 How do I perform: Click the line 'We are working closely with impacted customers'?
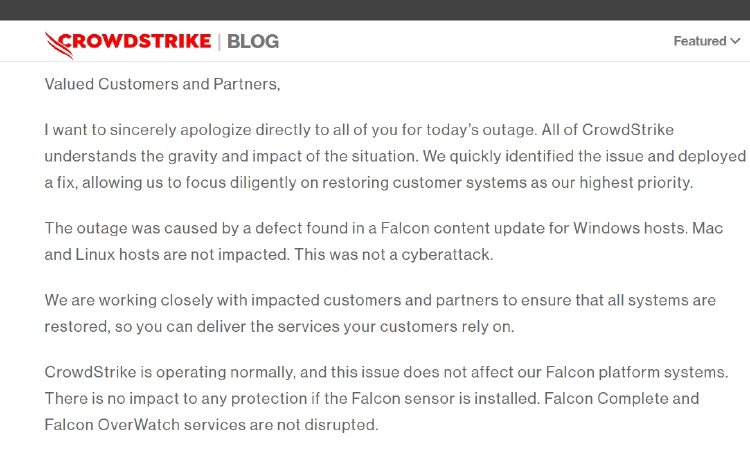tap(380, 300)
